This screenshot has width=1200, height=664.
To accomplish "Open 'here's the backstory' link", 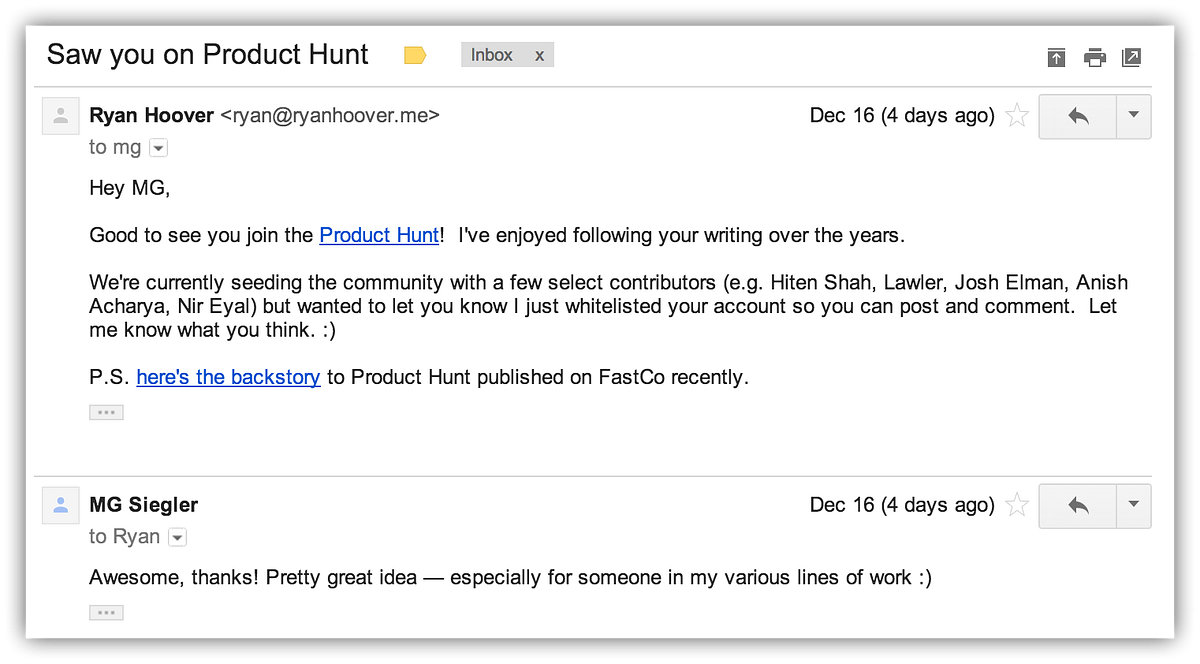I will tap(228, 378).
